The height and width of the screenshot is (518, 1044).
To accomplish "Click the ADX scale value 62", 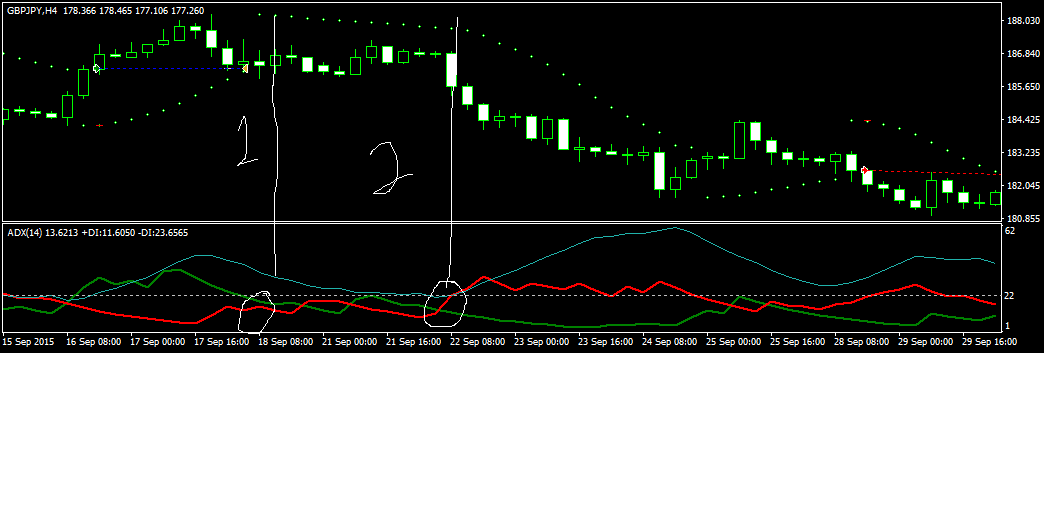I will coord(1010,231).
